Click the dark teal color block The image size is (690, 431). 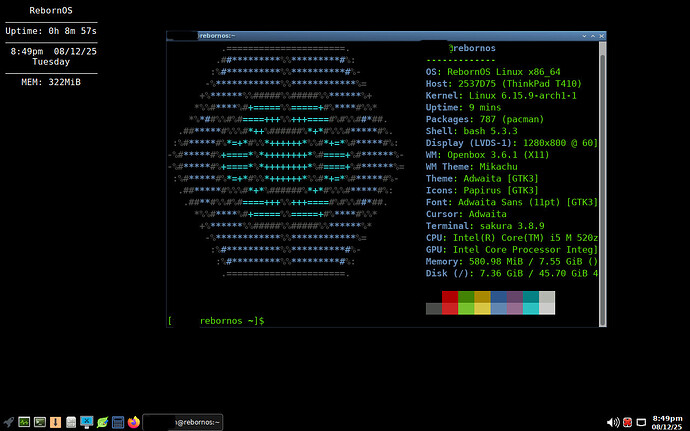point(531,297)
